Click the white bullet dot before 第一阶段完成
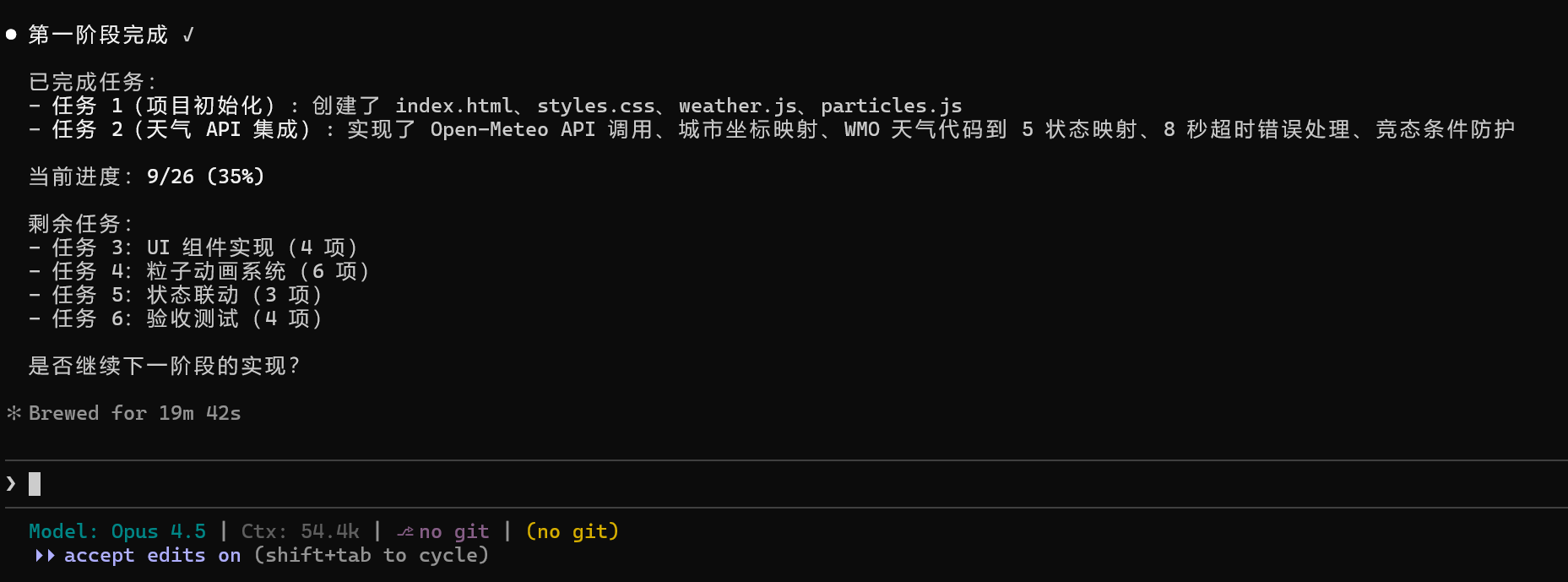The width and height of the screenshot is (1568, 582). pos(11,35)
